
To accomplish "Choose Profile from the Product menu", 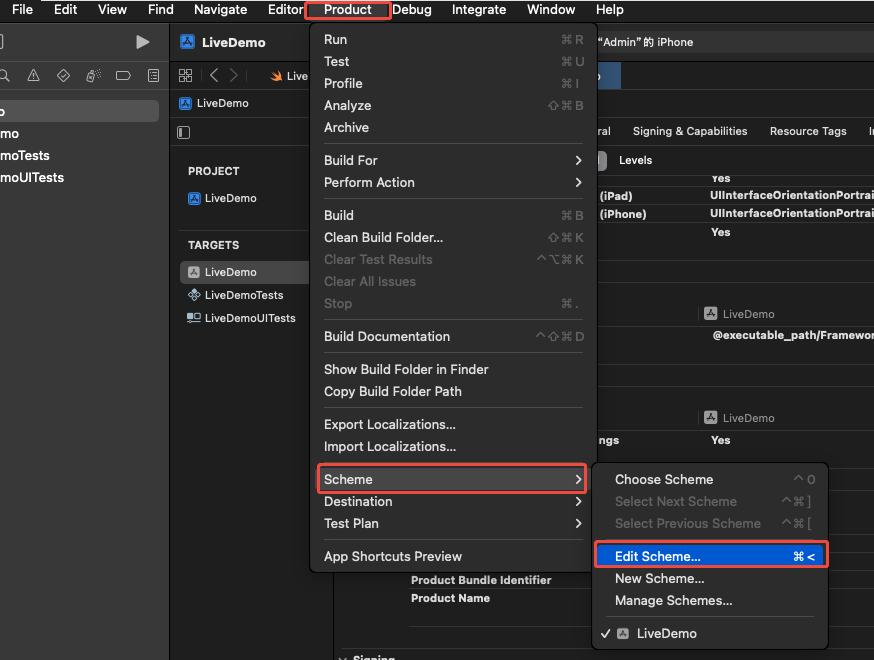I will [x=453, y=84].
